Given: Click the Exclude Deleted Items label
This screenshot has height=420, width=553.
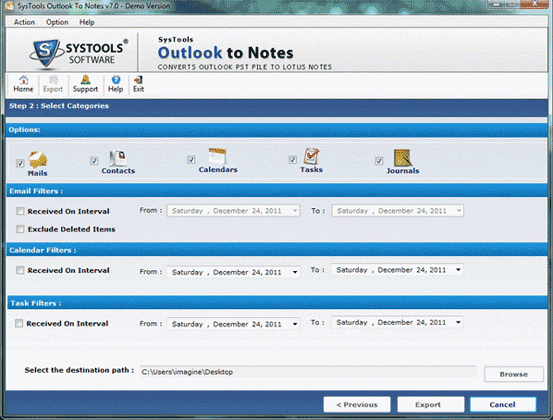Looking at the screenshot, I should pos(72,229).
